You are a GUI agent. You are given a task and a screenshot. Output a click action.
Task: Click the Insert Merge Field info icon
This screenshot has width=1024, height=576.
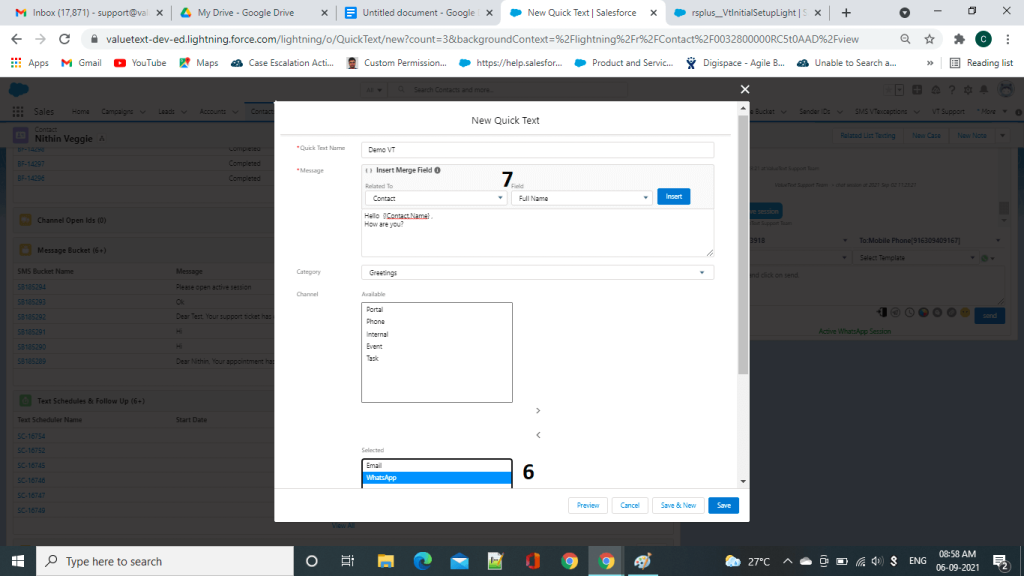438,171
